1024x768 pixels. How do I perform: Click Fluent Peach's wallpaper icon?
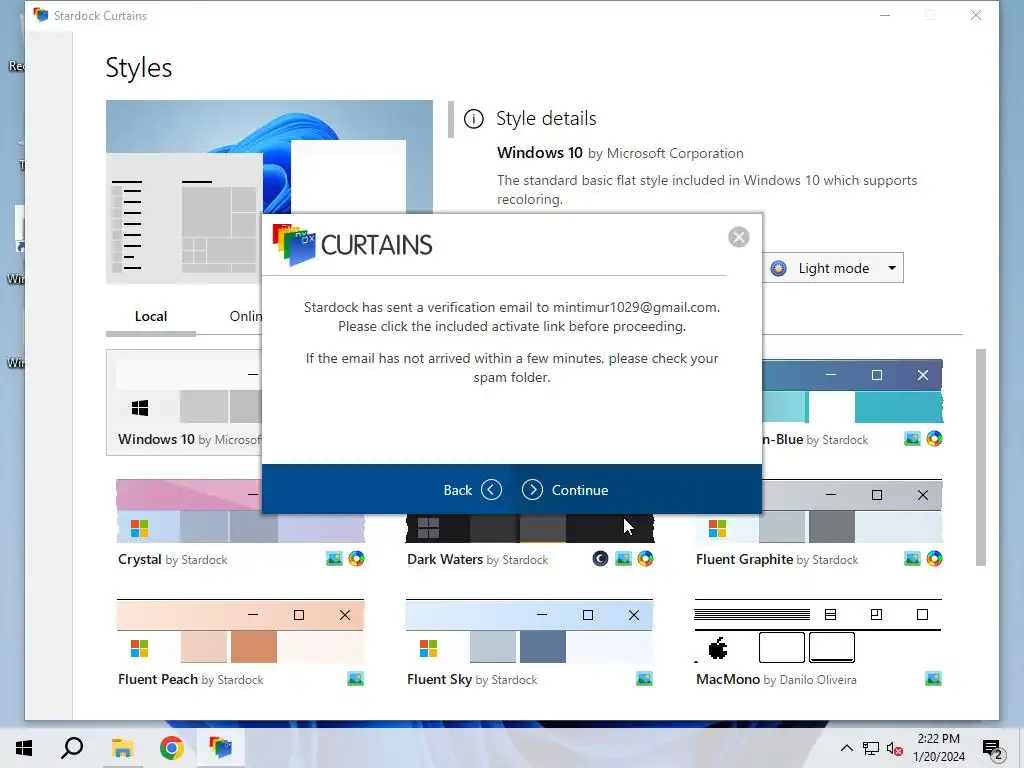coord(355,679)
